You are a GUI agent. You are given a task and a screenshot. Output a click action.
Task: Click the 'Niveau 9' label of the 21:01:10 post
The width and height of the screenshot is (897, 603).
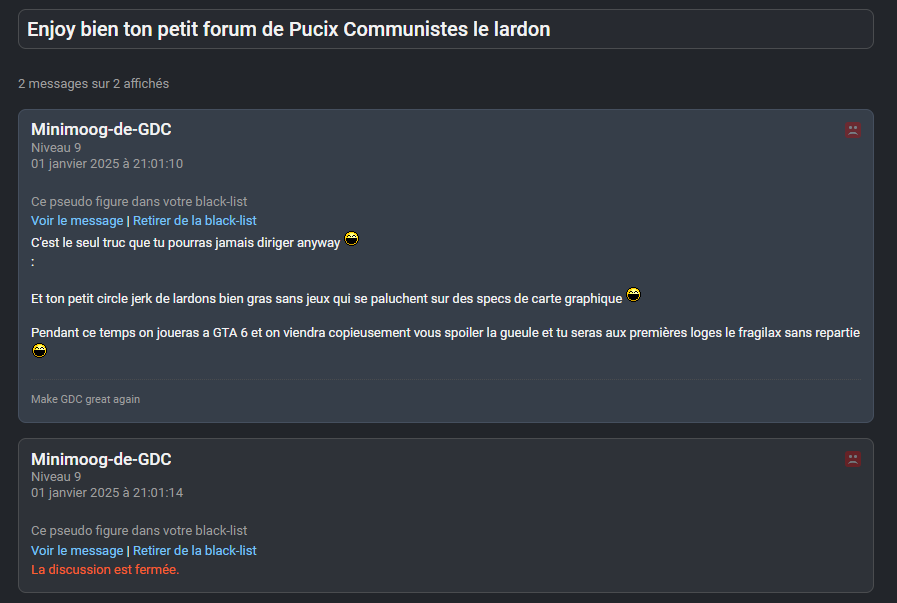(56, 148)
